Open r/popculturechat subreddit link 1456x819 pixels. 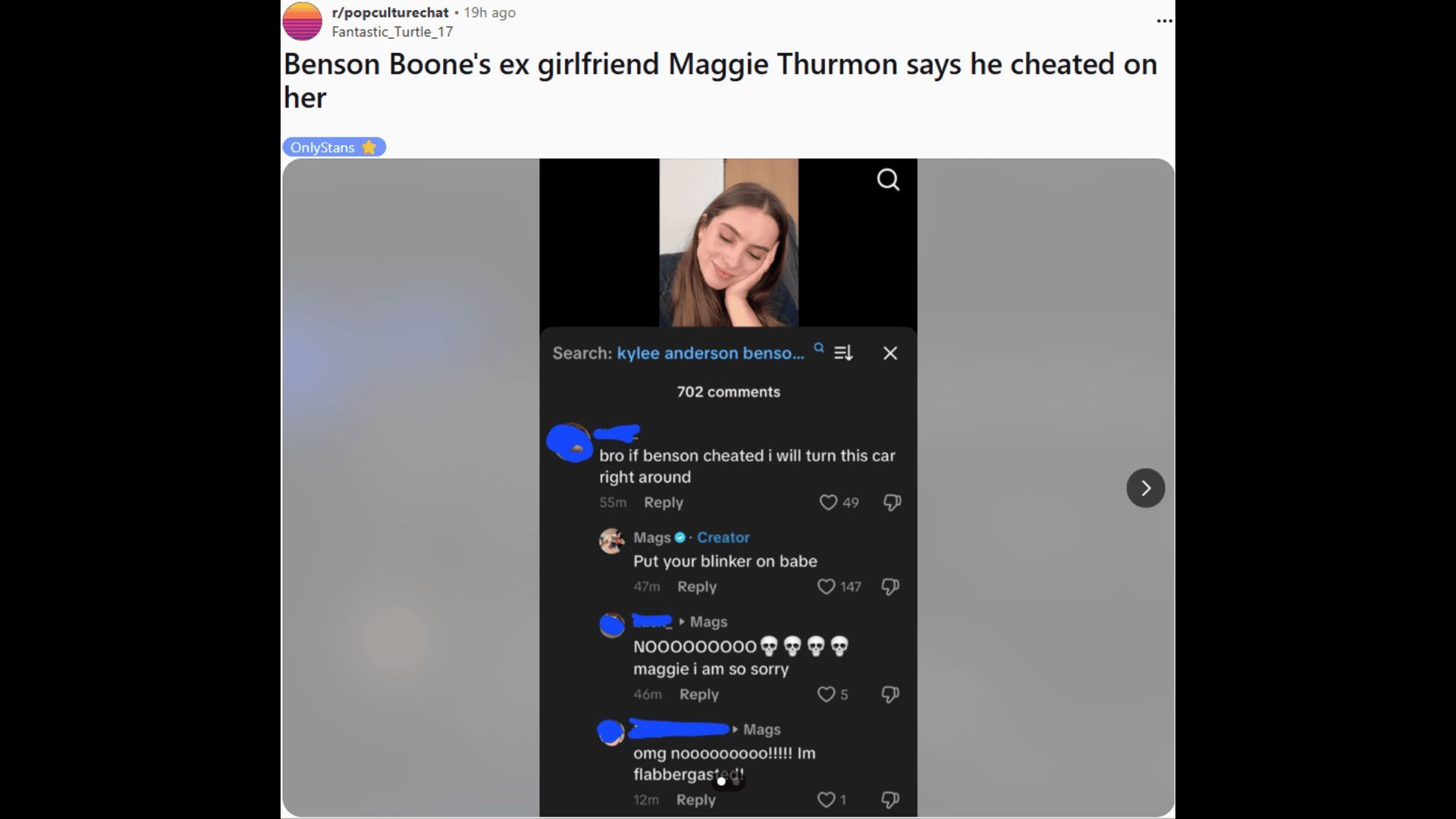(x=390, y=12)
